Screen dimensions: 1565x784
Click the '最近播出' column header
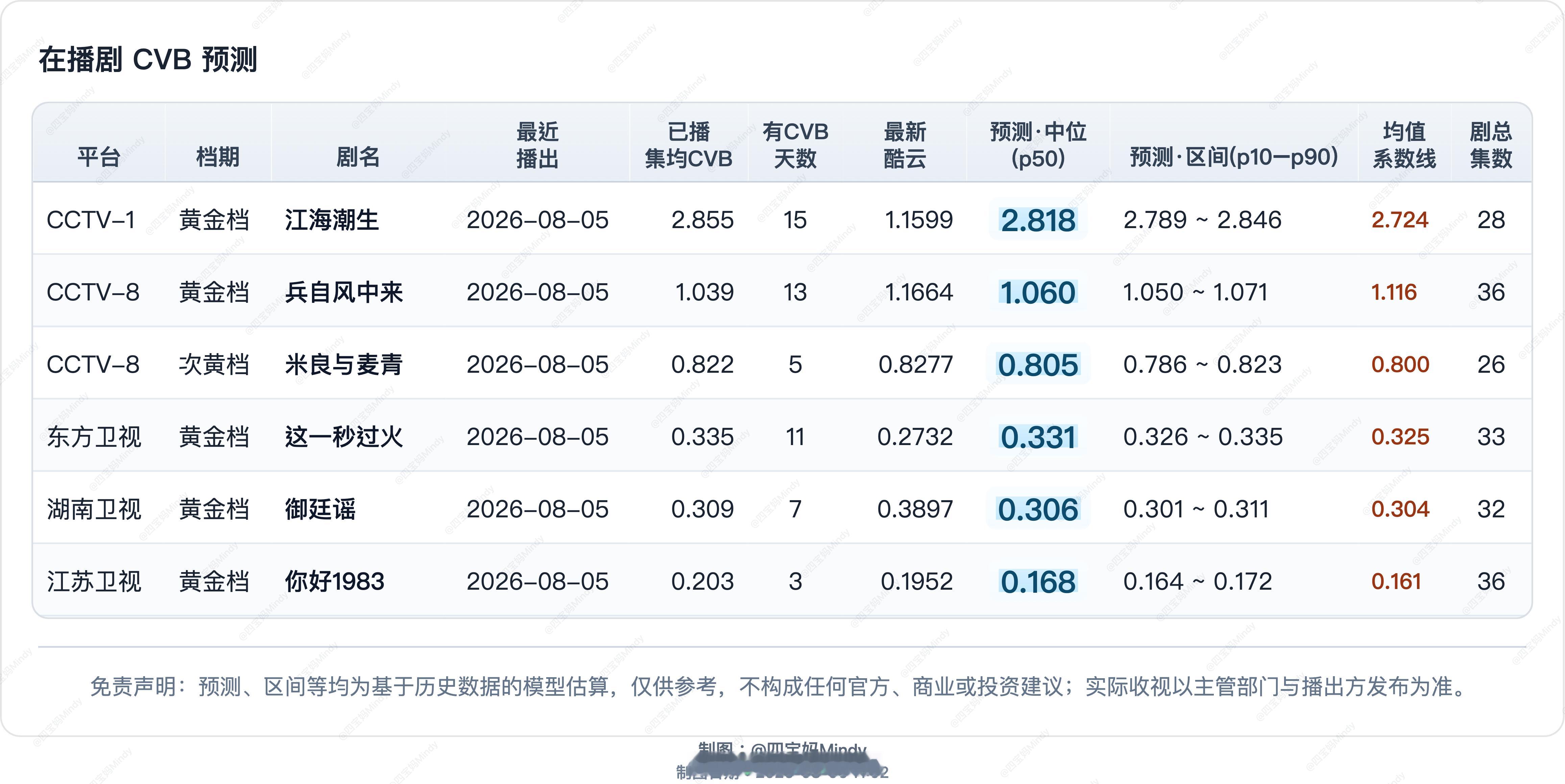click(538, 145)
